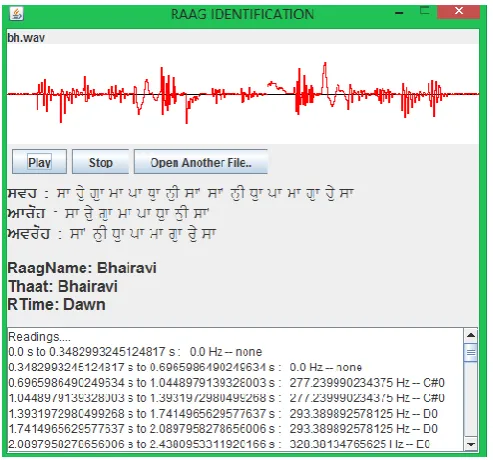Click scrollbar up arrow in readings
This screenshot has width=493, height=460.
(471, 335)
